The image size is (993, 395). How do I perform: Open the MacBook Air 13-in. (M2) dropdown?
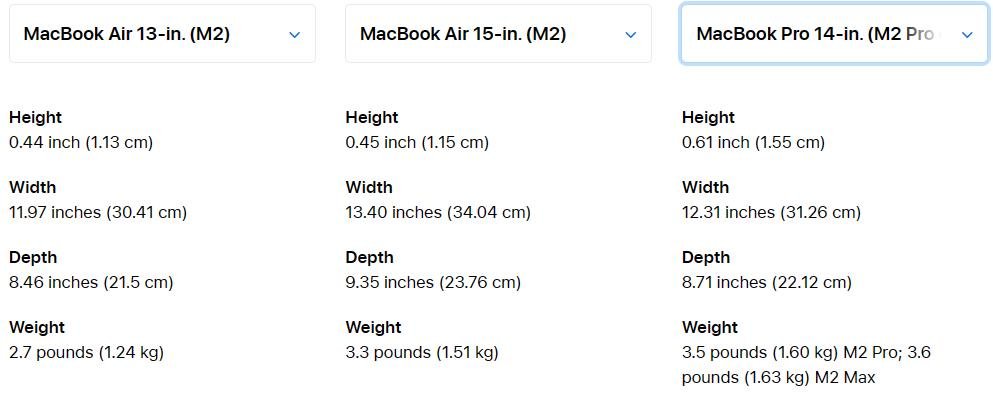coord(162,34)
